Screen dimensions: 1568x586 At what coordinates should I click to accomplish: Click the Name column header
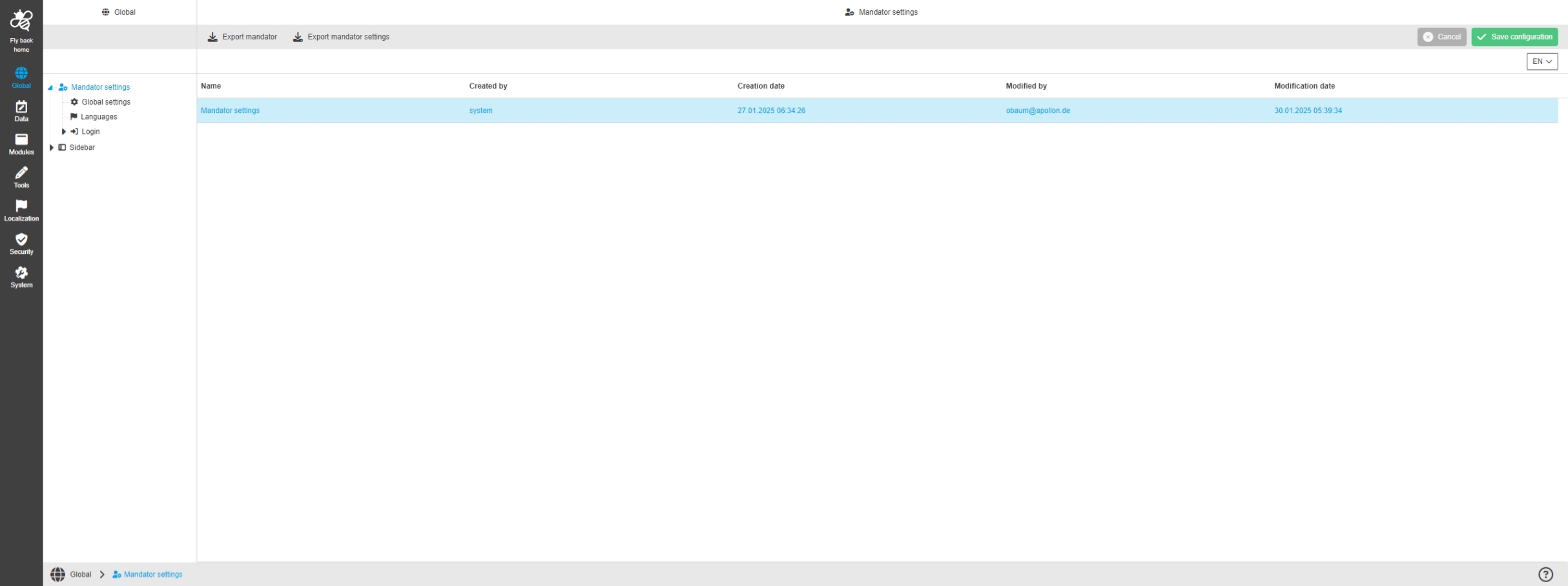coord(211,86)
